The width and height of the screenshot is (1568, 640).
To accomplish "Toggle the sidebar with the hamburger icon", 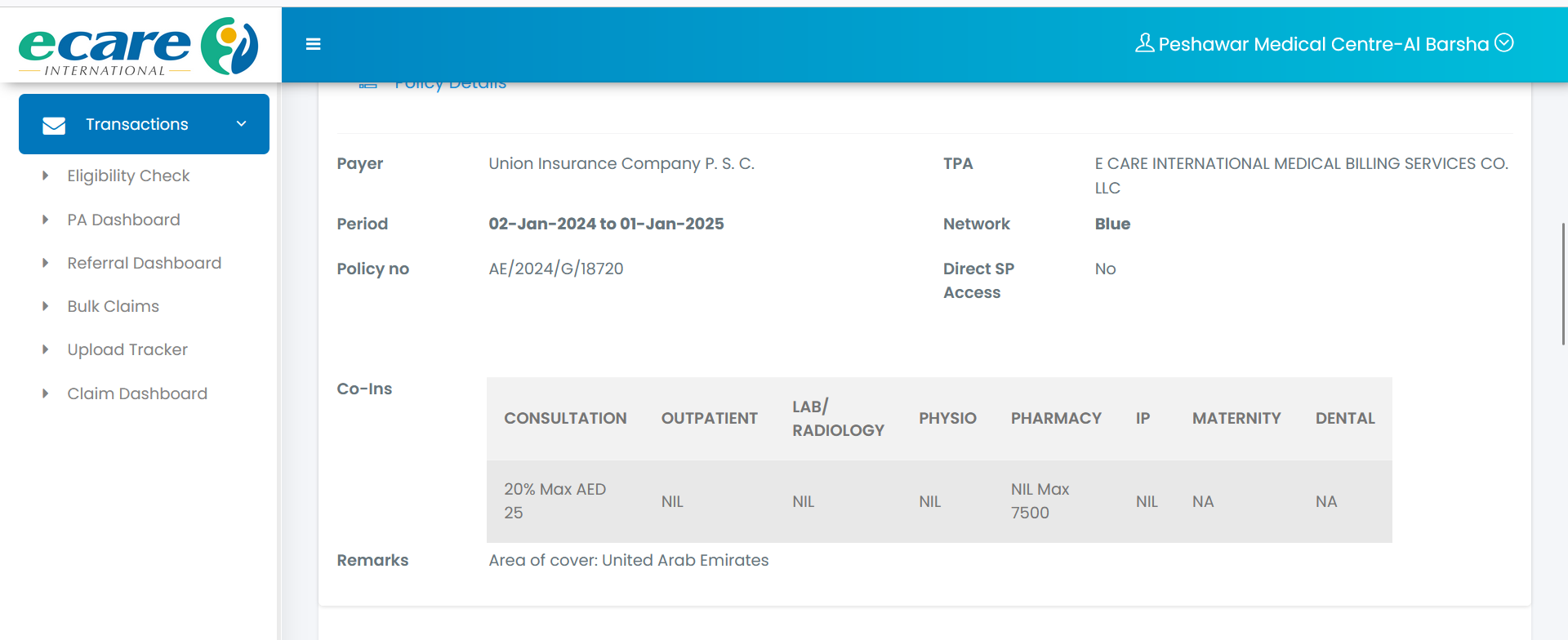I will pyautogui.click(x=313, y=44).
